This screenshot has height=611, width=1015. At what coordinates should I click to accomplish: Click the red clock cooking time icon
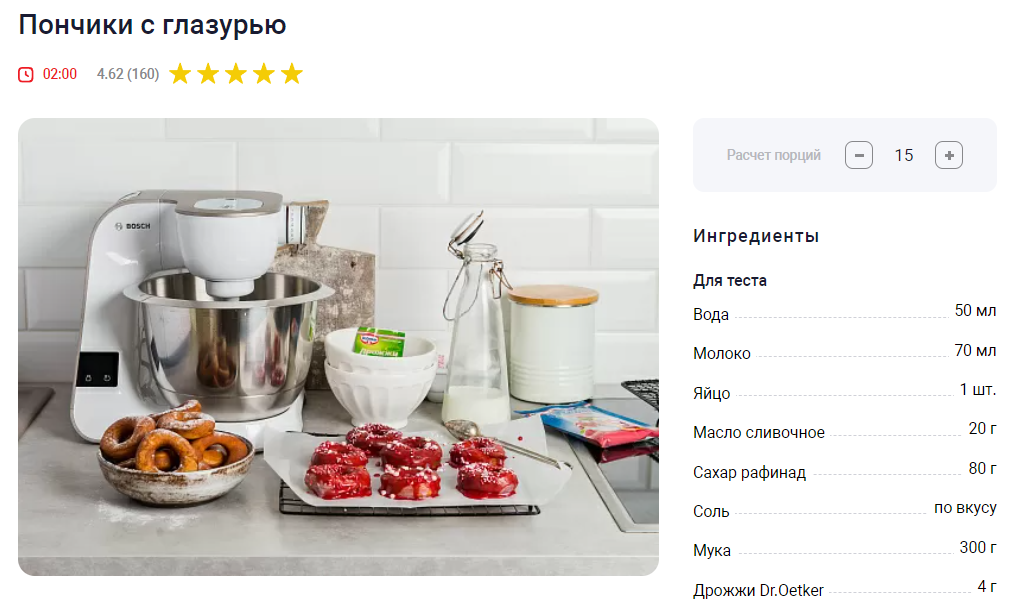[26, 74]
